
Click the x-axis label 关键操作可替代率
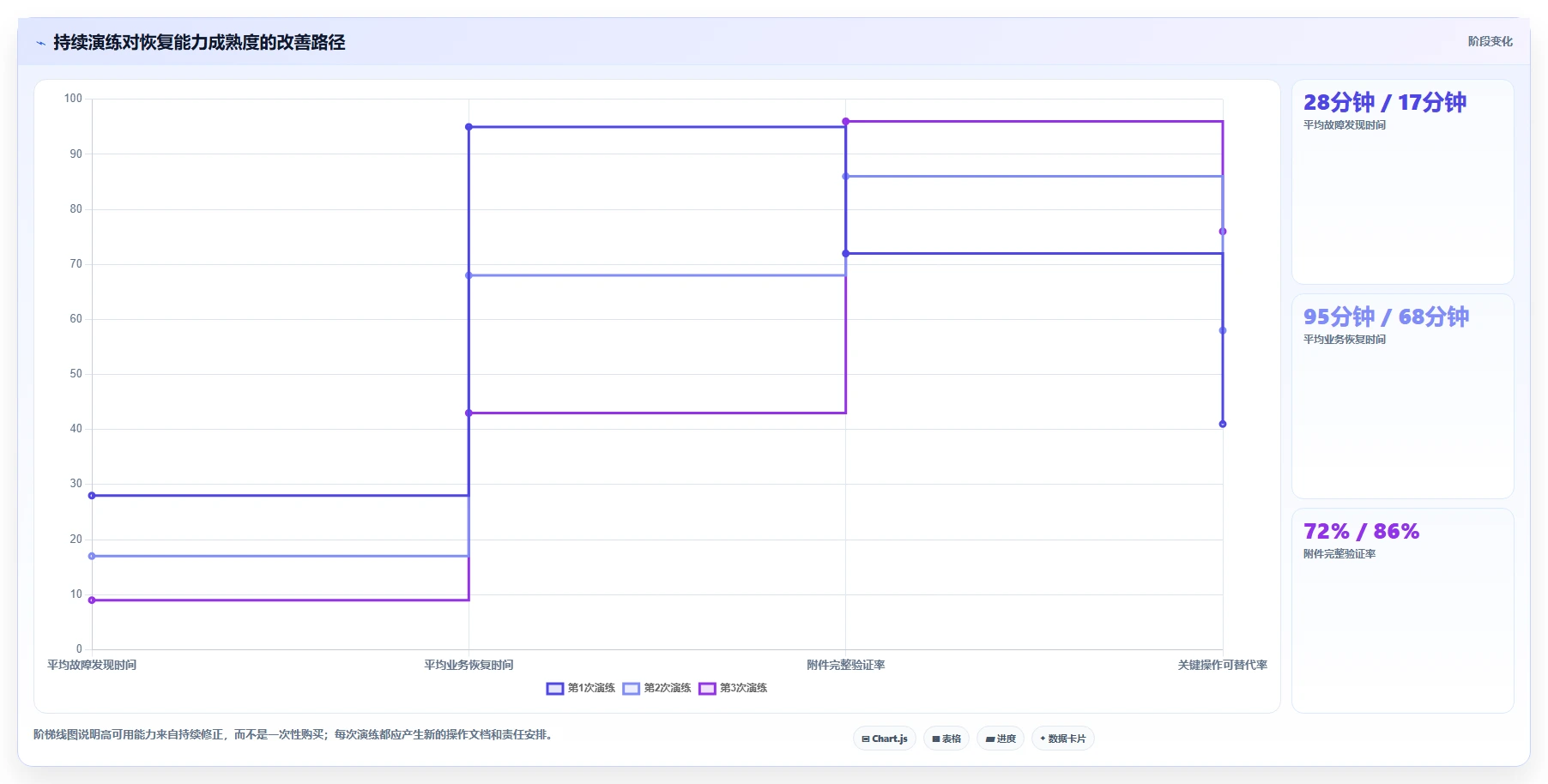pyautogui.click(x=1223, y=665)
